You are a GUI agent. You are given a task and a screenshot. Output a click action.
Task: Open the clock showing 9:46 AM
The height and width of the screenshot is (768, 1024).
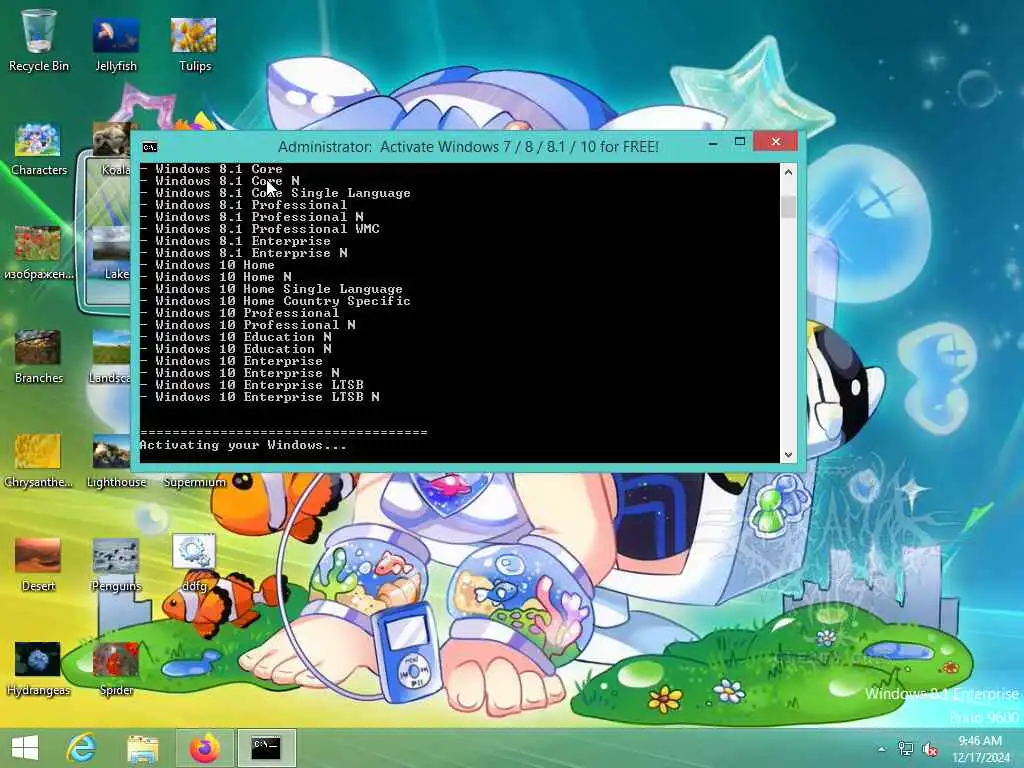click(980, 741)
